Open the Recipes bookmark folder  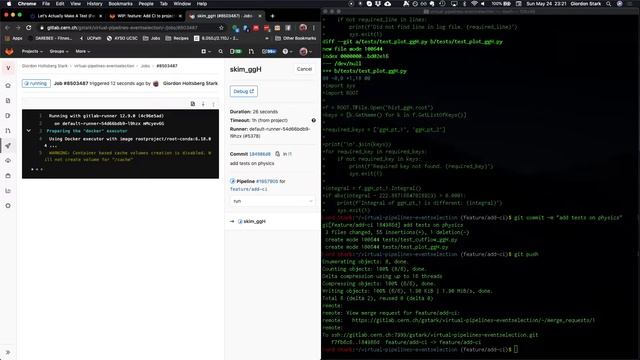click(x=177, y=38)
